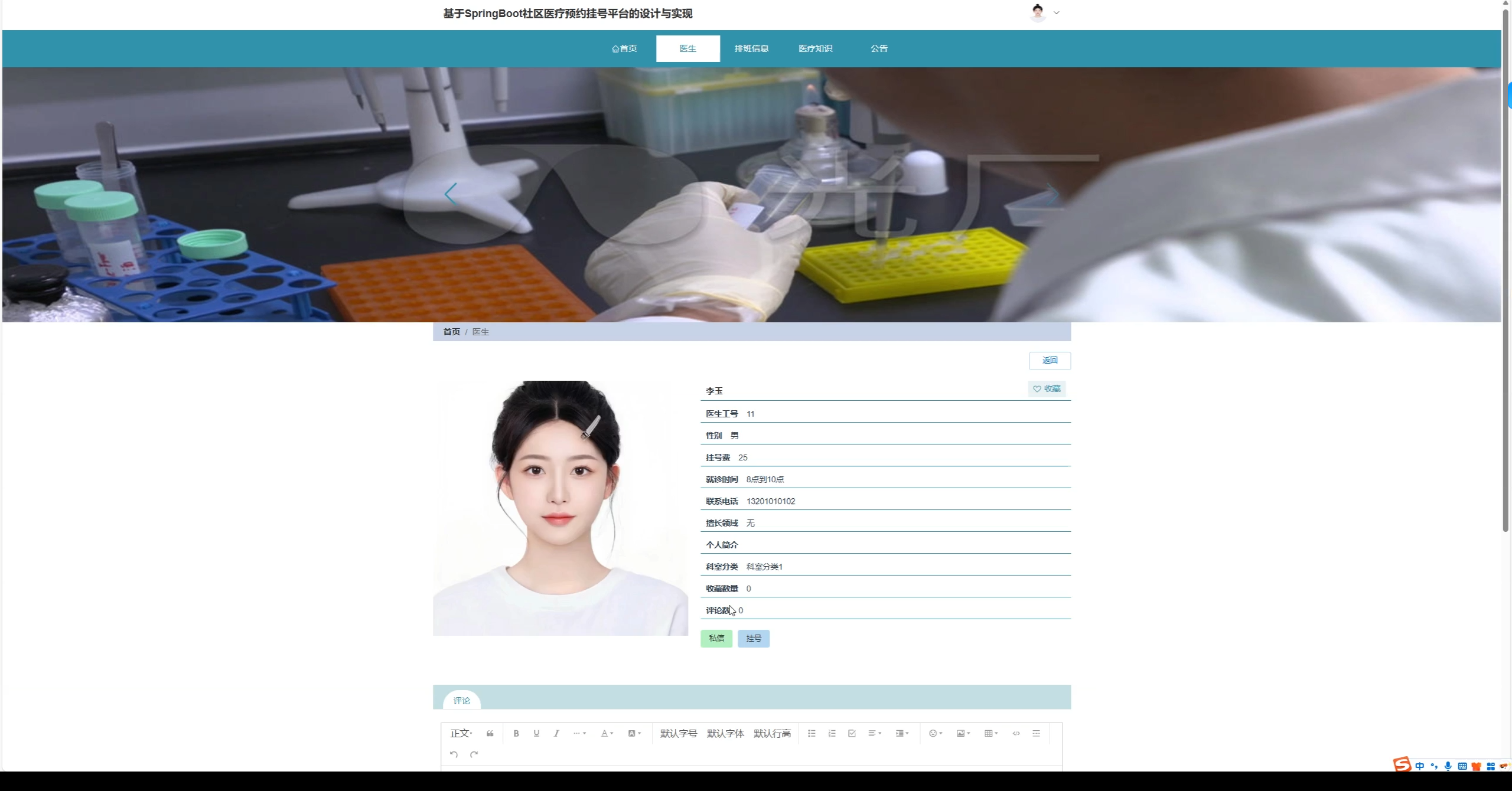Screen dimensions: 1512x791
Task: Switch to the 评论 tab
Action: pos(461,701)
